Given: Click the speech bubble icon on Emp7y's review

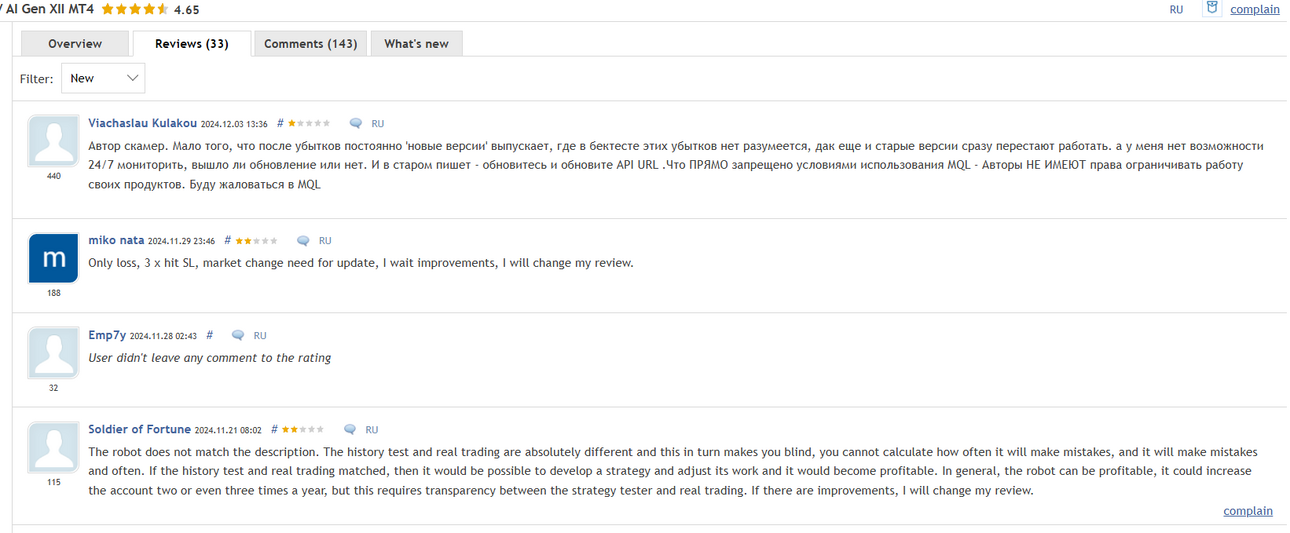Looking at the screenshot, I should 238,336.
